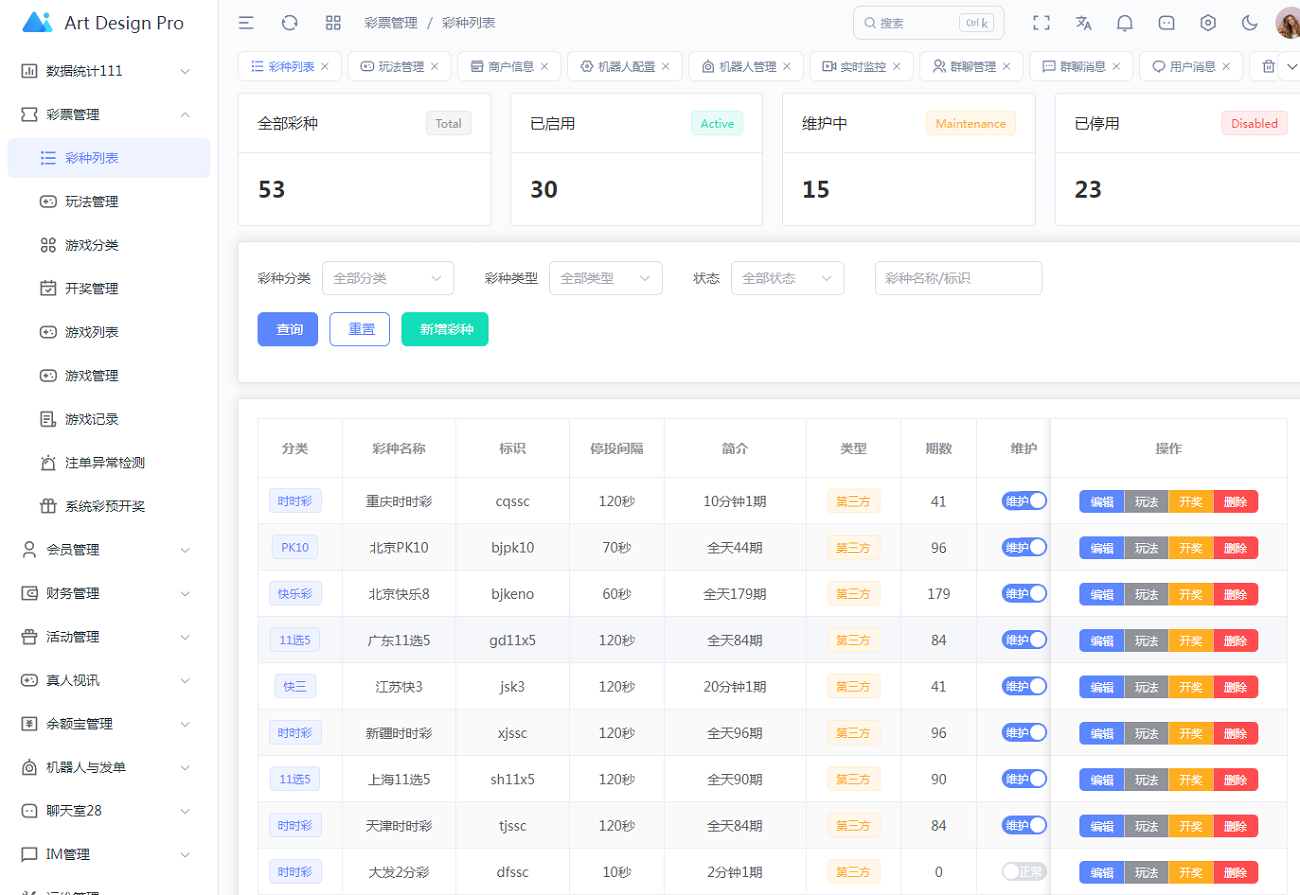Screen dimensions: 1300x895
Task: Open the language switcher icon
Action: coord(1083,23)
